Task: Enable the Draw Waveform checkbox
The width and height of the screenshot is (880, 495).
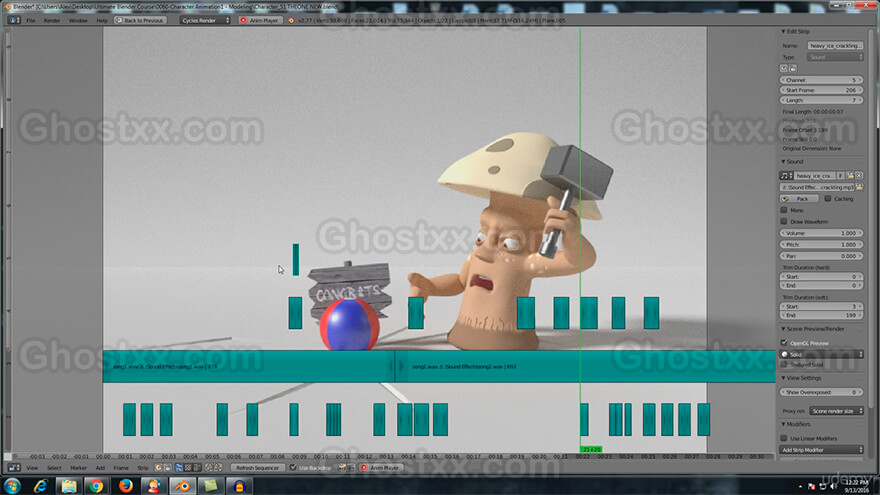Action: click(784, 221)
